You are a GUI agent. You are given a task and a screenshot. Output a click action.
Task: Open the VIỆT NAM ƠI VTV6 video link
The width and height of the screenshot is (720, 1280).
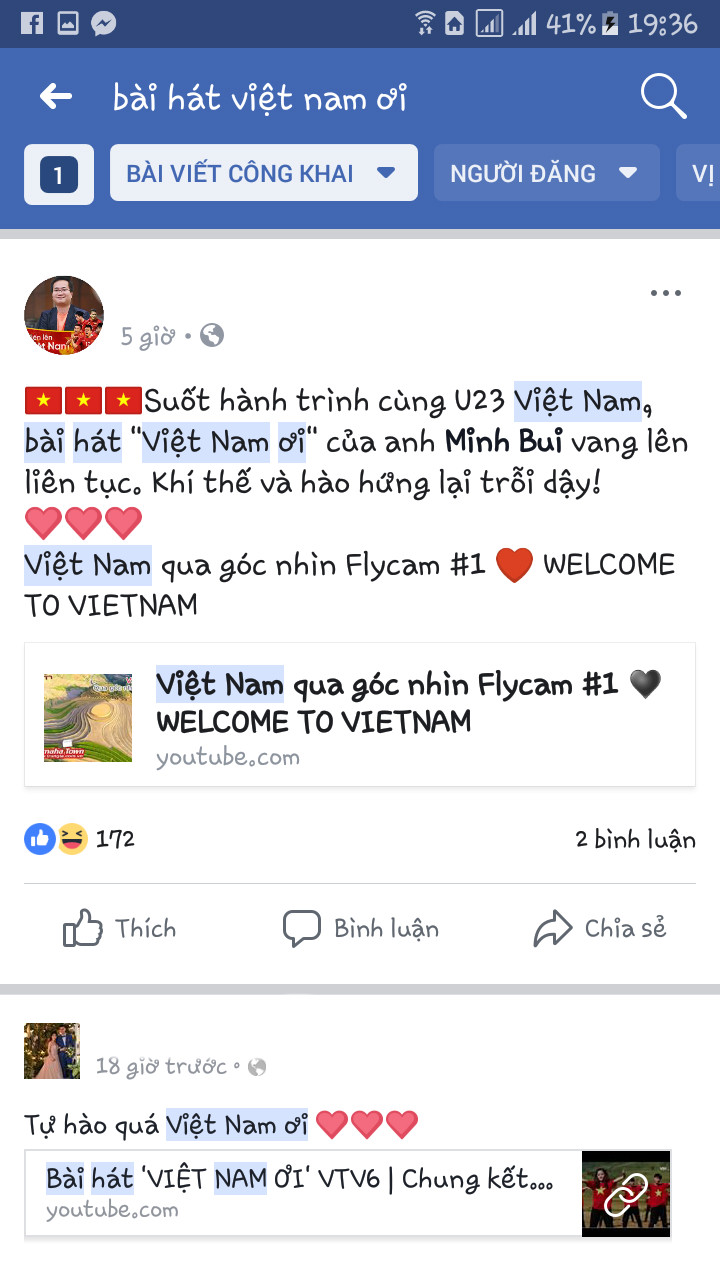coord(348,1193)
